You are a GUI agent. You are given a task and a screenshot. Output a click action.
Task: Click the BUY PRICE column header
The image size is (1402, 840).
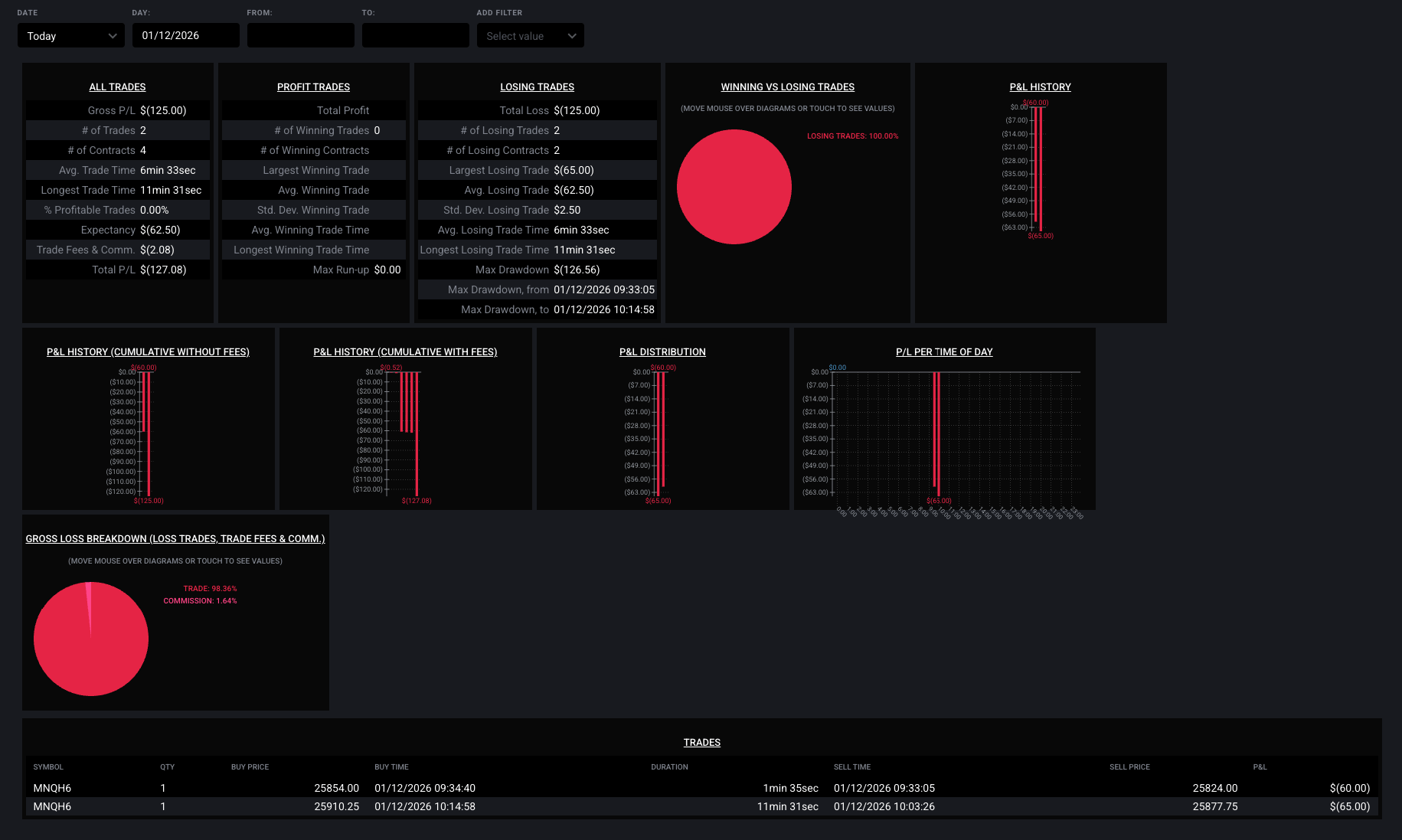pyautogui.click(x=250, y=766)
